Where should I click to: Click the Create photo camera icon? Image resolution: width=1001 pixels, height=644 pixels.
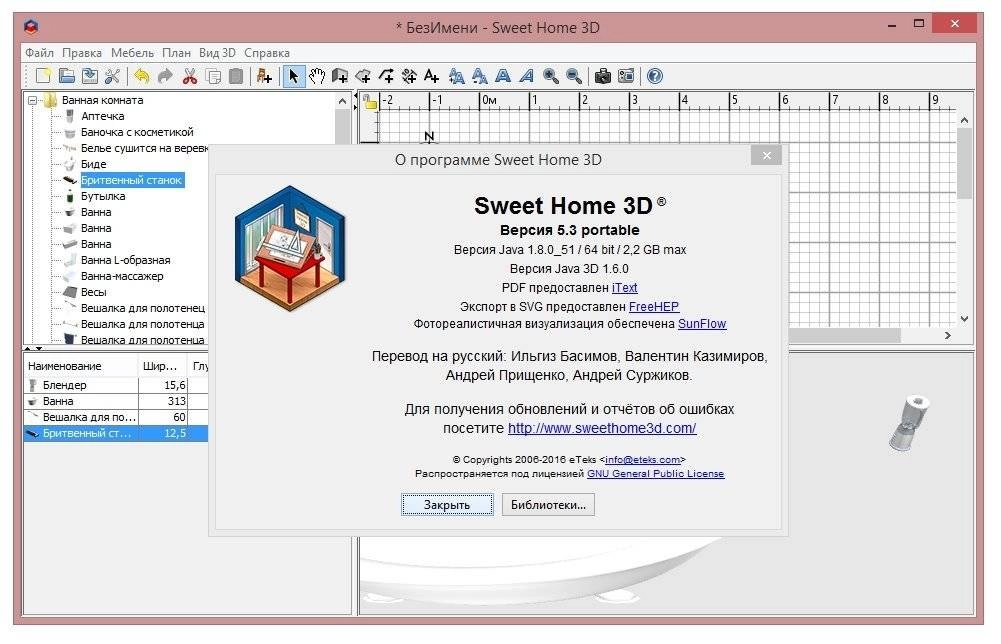click(x=603, y=76)
